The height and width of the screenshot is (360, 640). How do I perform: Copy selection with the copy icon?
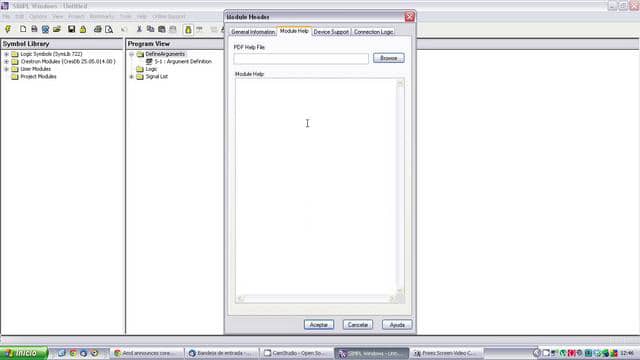pos(150,29)
